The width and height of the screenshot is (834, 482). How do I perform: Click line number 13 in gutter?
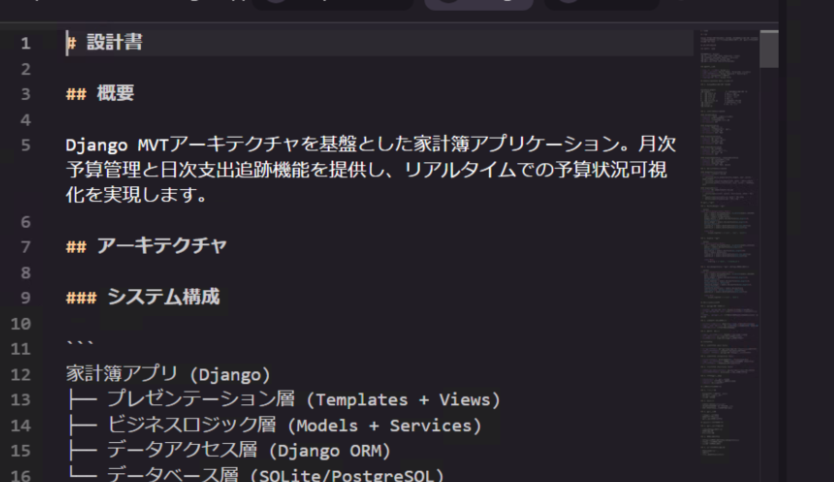point(21,400)
